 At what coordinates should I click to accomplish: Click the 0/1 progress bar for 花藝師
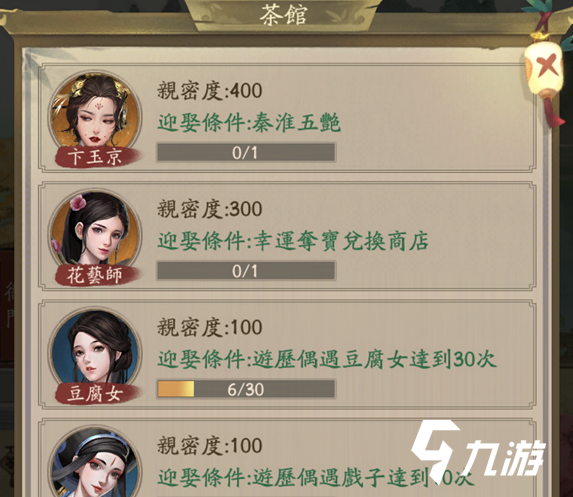(246, 271)
